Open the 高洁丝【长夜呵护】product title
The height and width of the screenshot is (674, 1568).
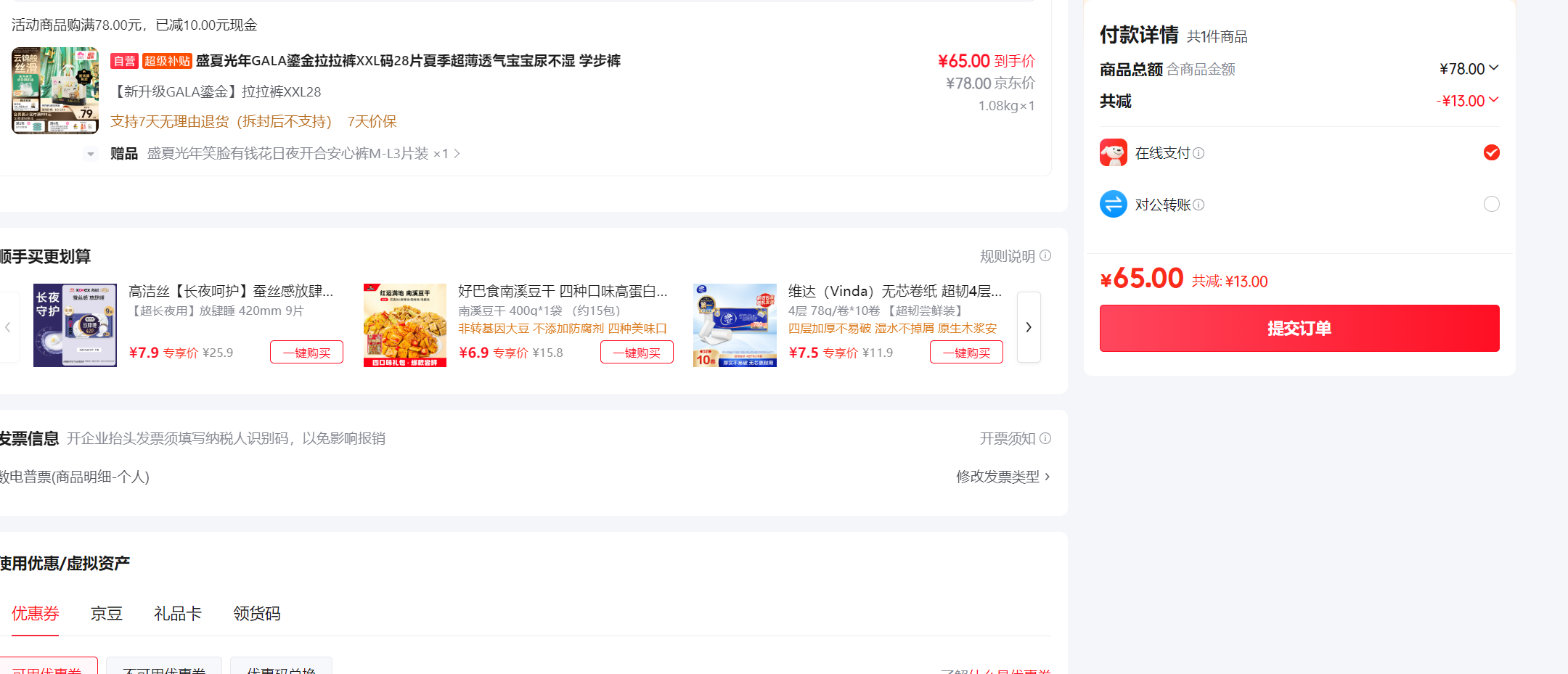click(231, 291)
